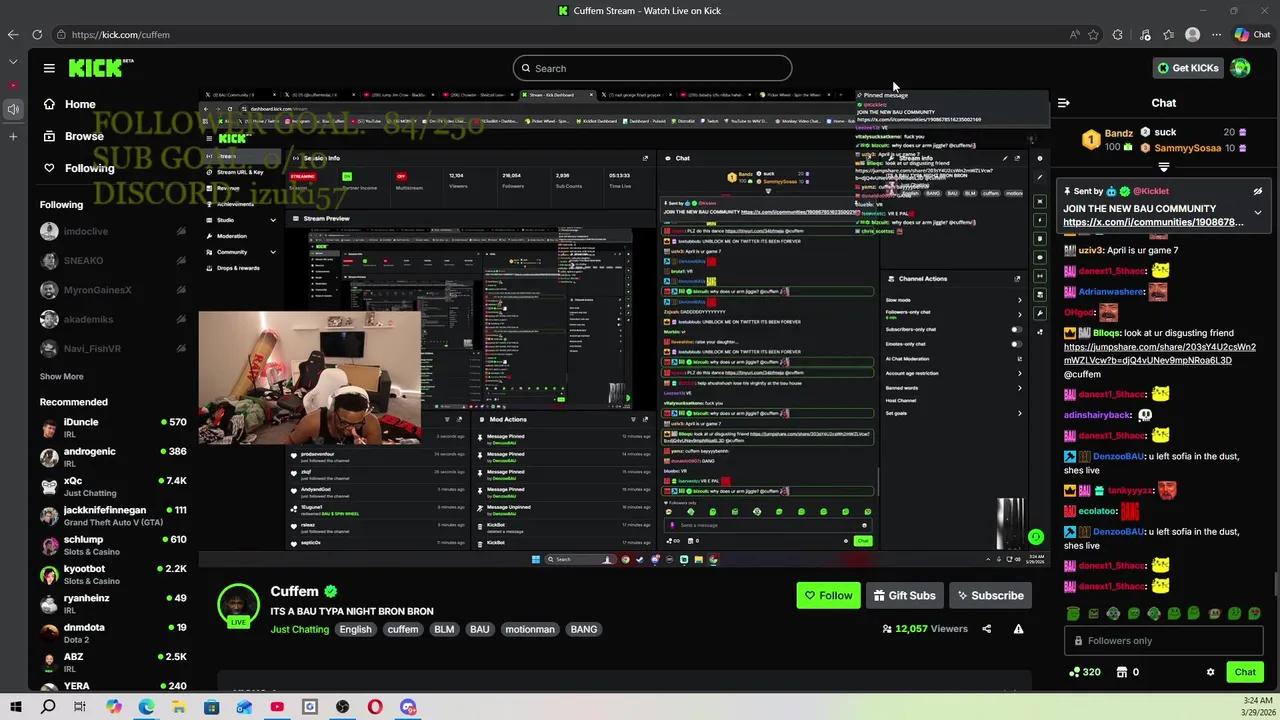This screenshot has height=720, width=1280.
Task: Open the Kick hamburger menu
Action: (49, 68)
